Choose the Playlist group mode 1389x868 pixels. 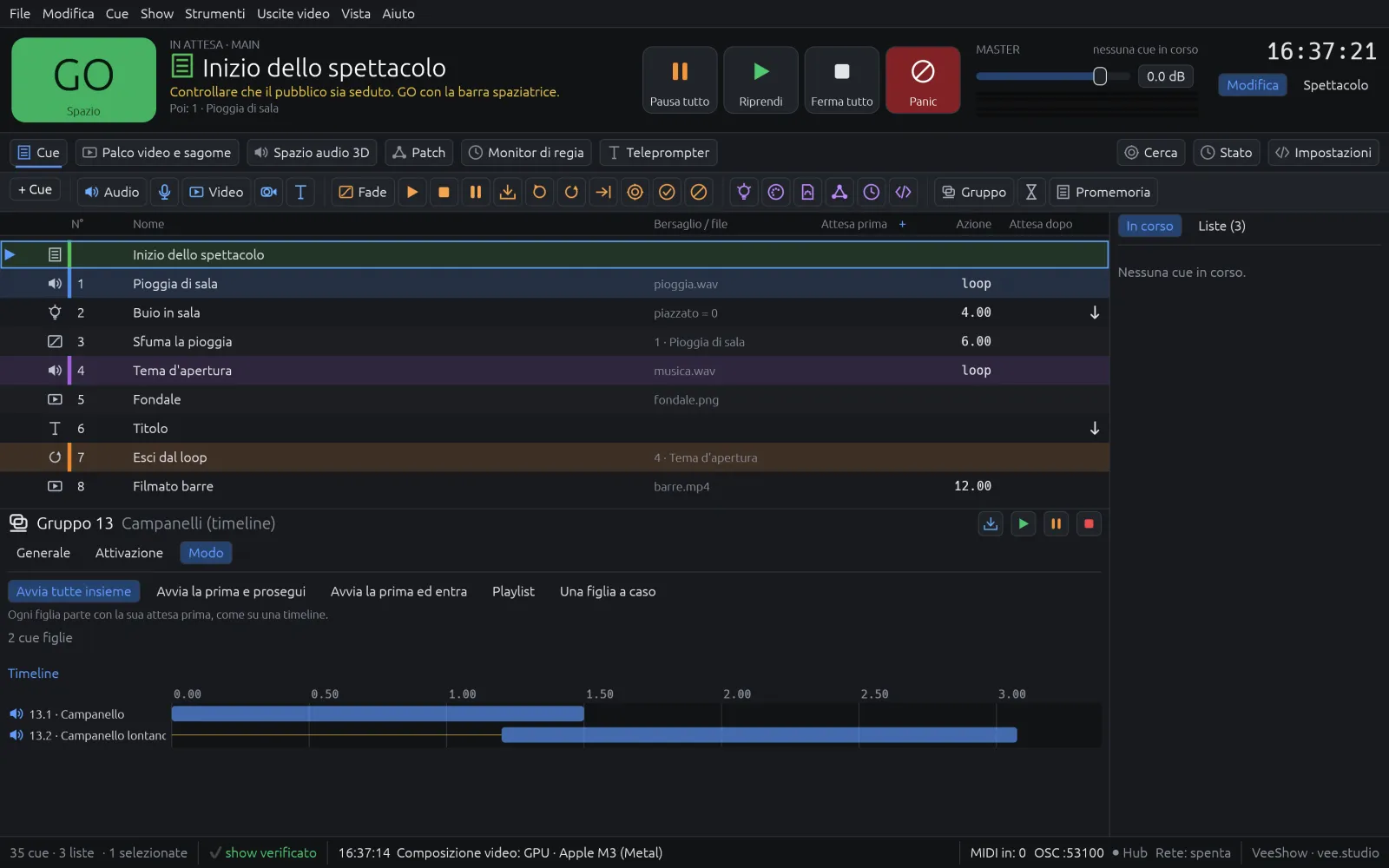click(513, 591)
